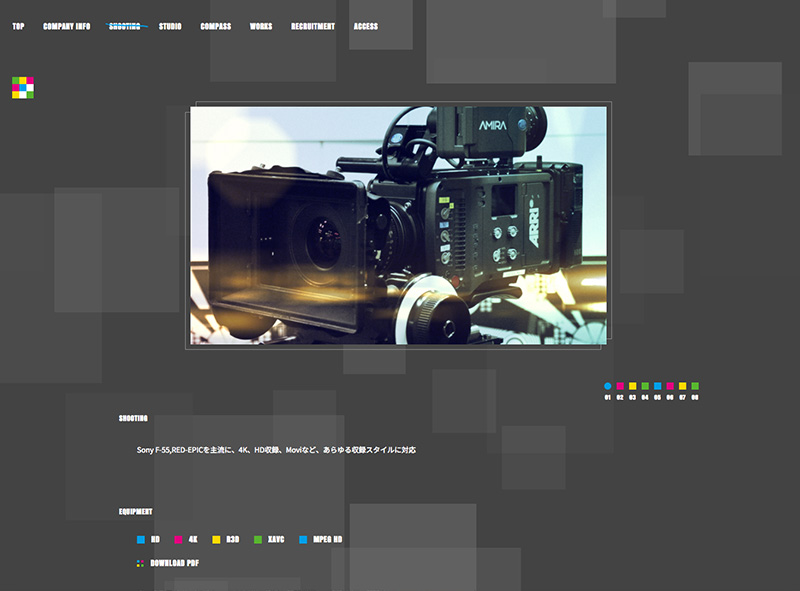Viewport: 800px width, 591px height.
Task: Go to slide 05 blue square
Action: [658, 386]
